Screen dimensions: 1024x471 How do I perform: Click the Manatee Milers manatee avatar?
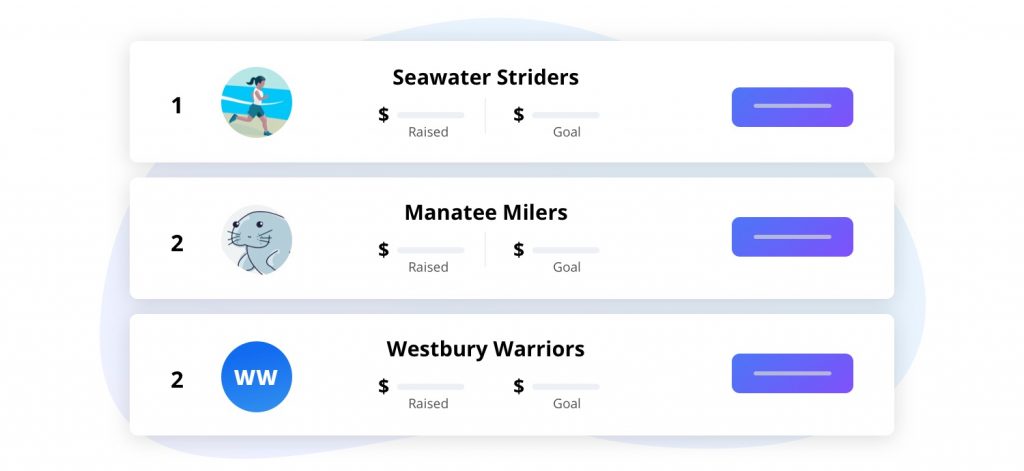click(x=256, y=240)
